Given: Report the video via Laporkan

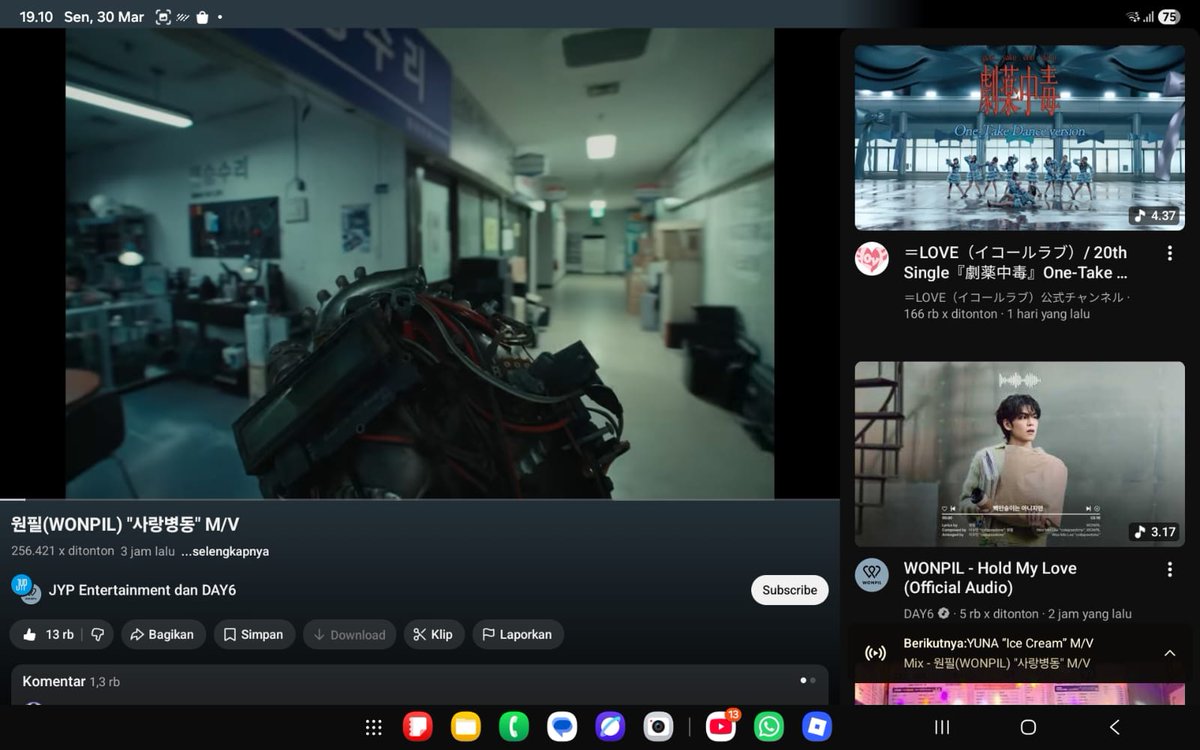Looking at the screenshot, I should tap(517, 634).
